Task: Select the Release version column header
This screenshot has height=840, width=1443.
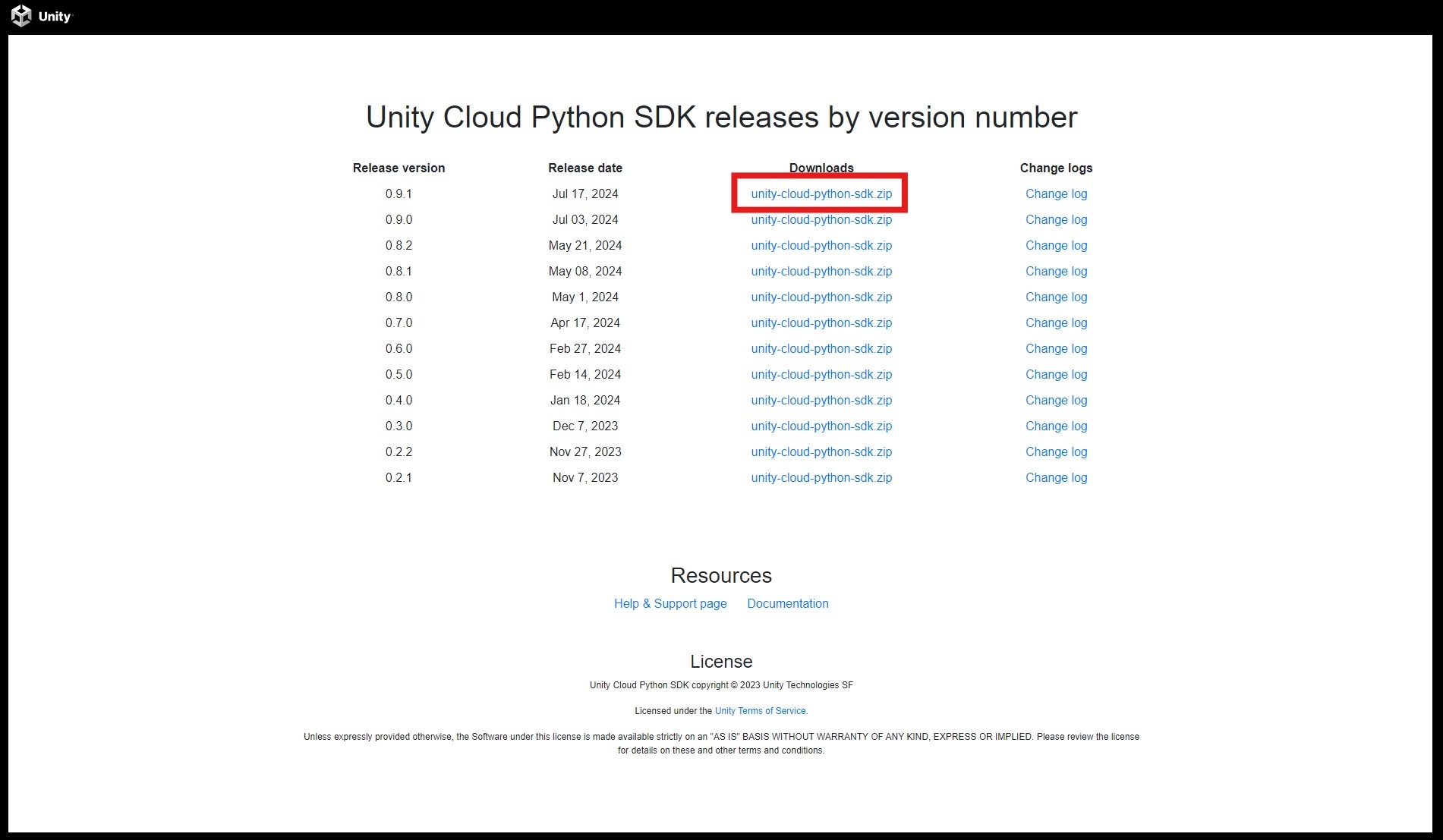Action: click(x=399, y=168)
